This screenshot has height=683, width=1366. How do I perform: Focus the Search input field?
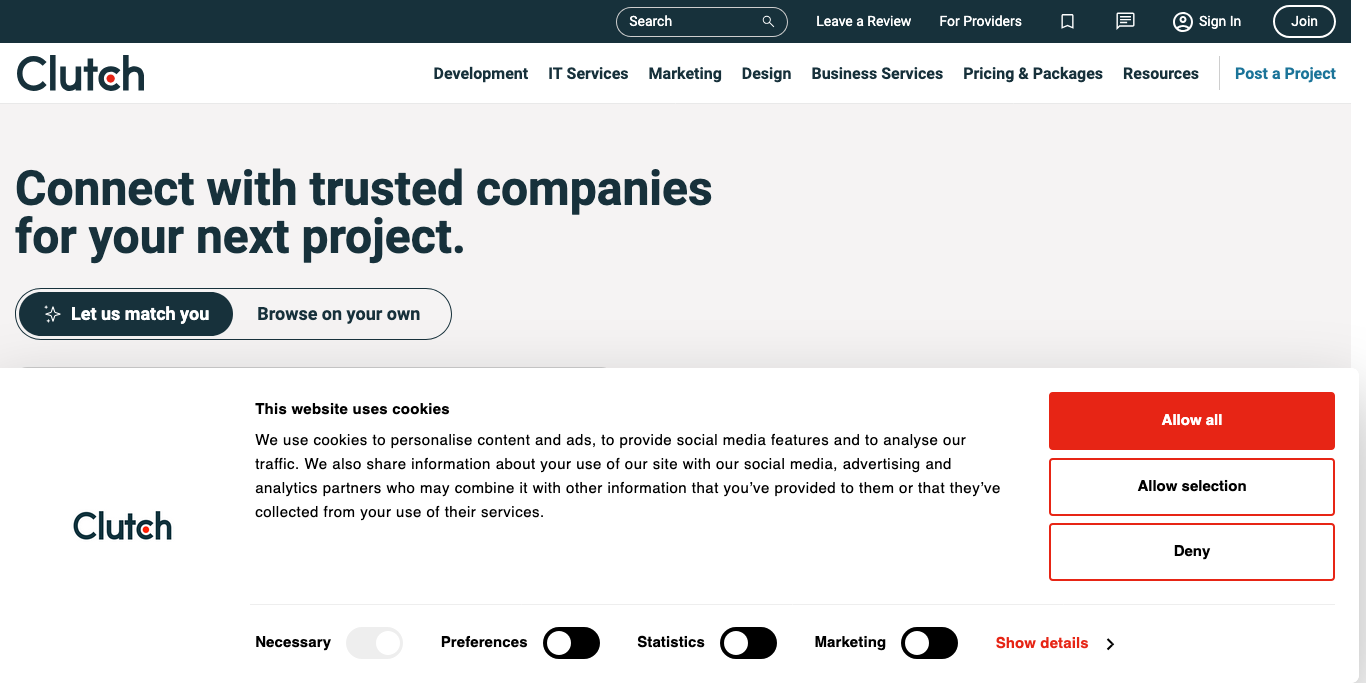click(690, 21)
